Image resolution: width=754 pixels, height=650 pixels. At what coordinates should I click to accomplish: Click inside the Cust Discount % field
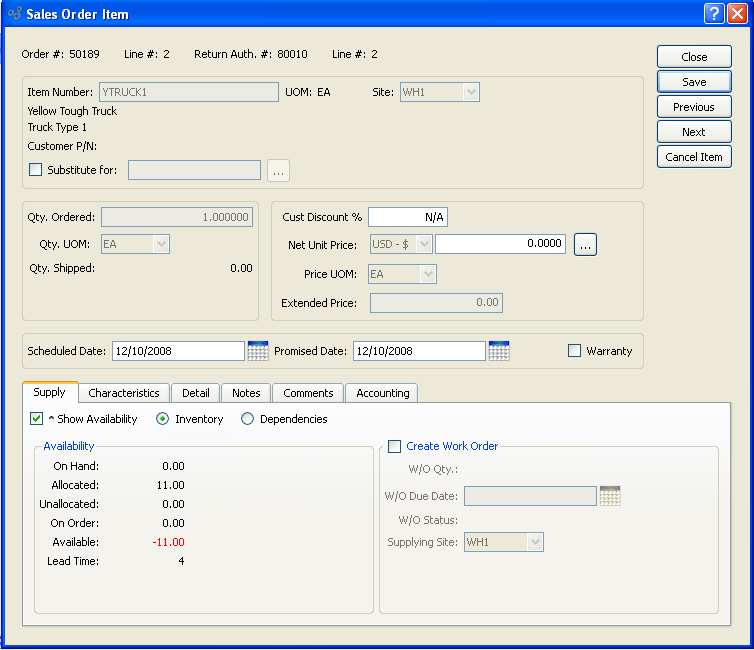(x=408, y=217)
